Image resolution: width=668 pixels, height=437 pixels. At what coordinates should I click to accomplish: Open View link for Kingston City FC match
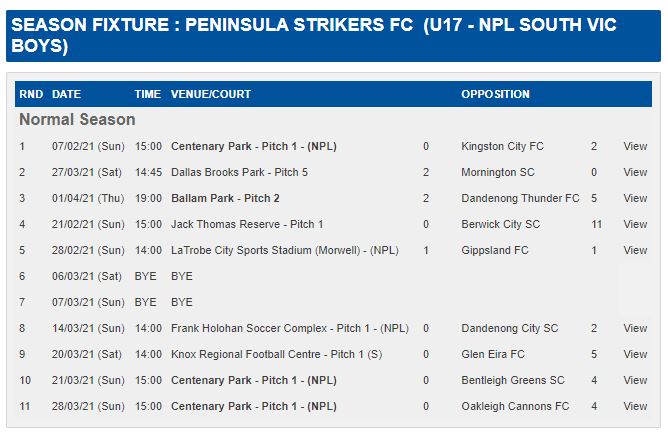pos(635,147)
